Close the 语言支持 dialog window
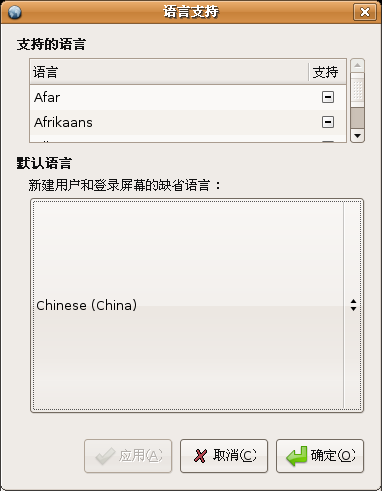Image resolution: width=382 pixels, height=491 pixels. pos(365,12)
